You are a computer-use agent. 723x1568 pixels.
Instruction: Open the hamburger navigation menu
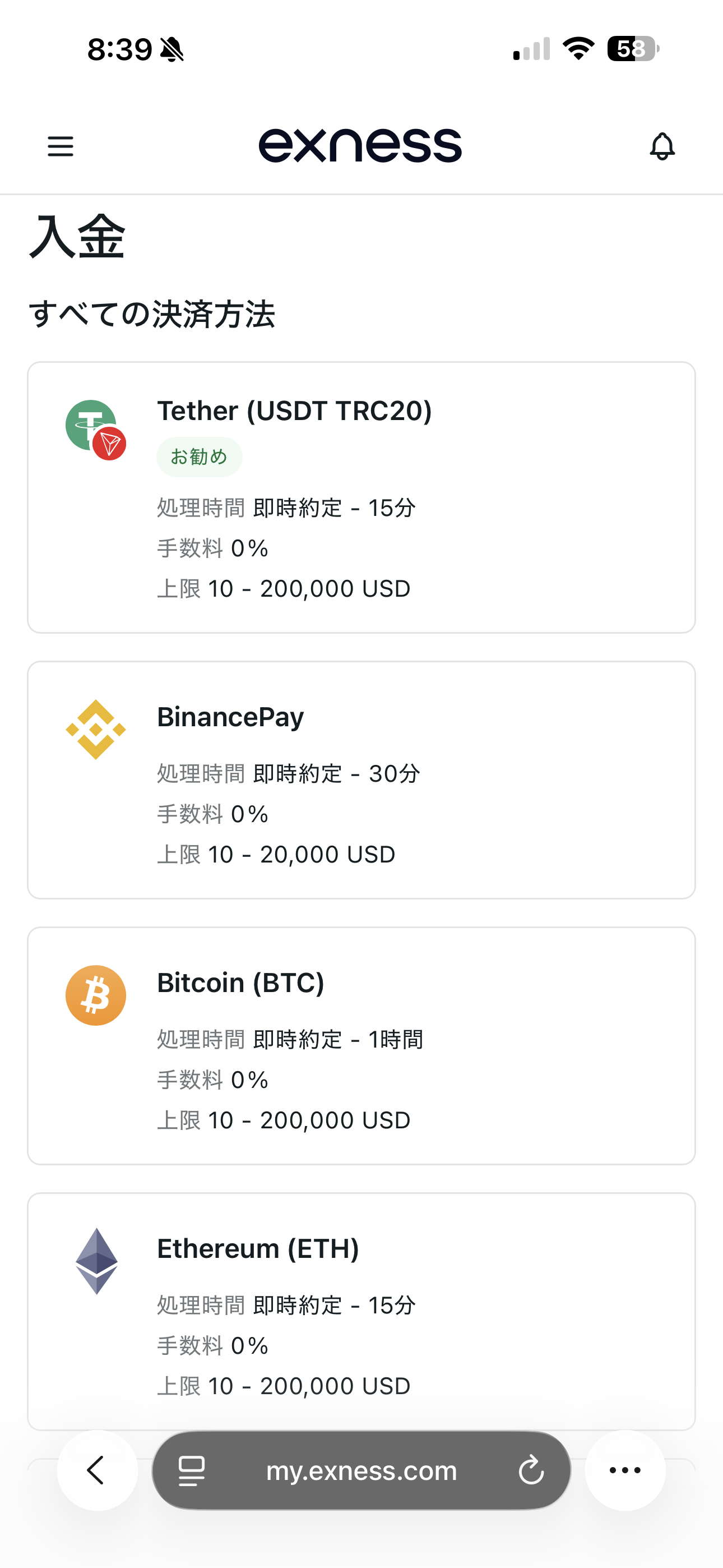(61, 147)
